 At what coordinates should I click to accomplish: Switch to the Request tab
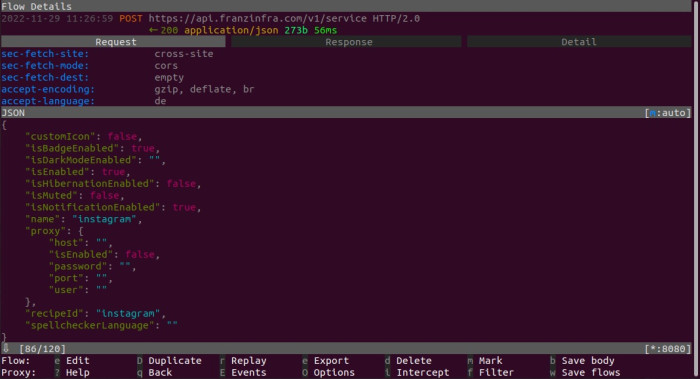(x=113, y=42)
